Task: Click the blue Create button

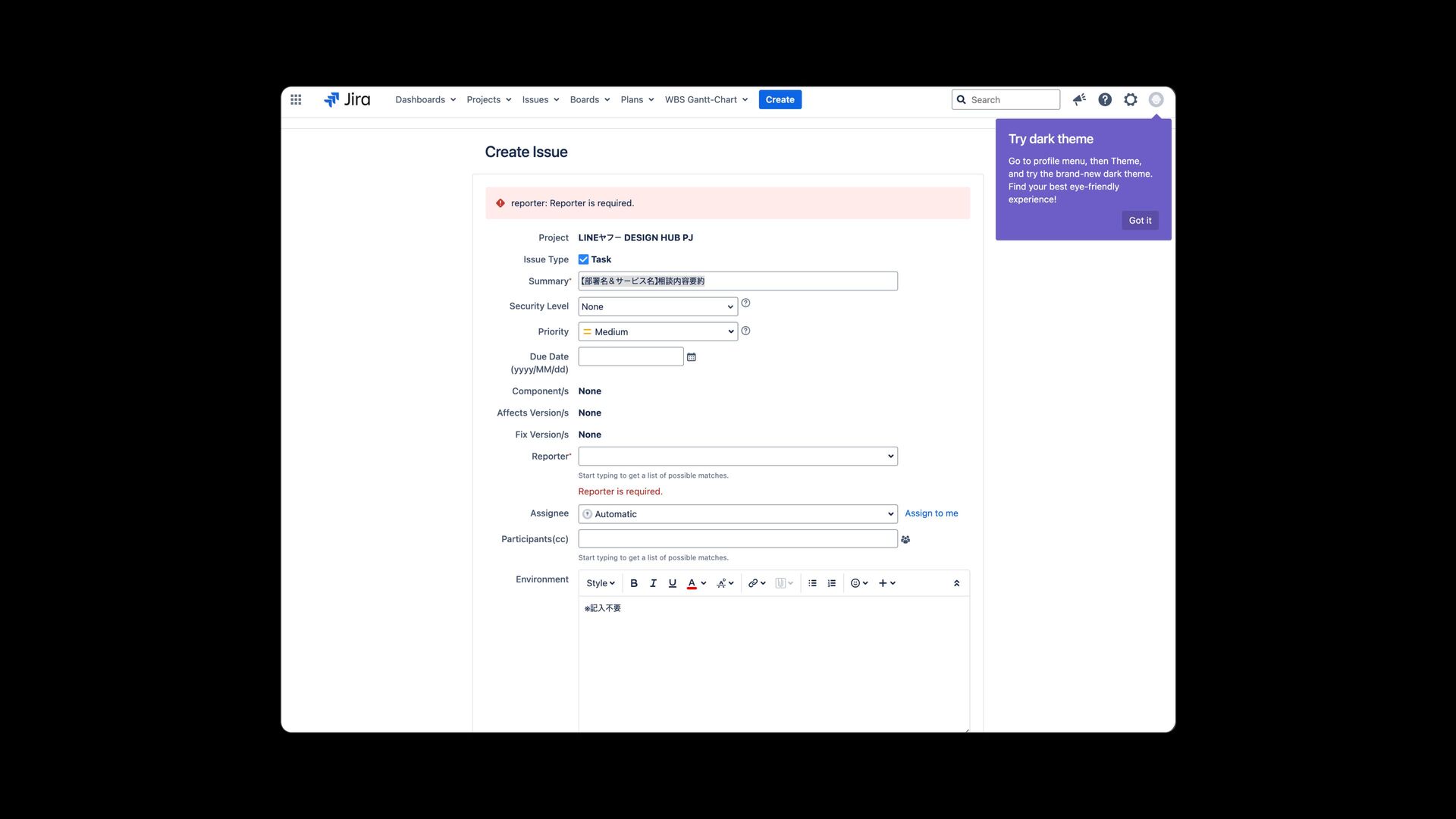Action: point(780,99)
